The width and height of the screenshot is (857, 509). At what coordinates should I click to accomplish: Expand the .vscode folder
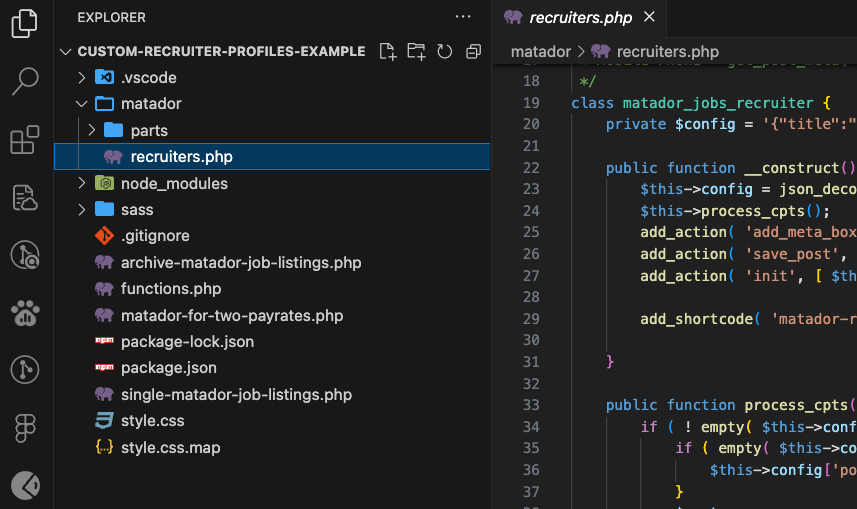pyautogui.click(x=81, y=78)
